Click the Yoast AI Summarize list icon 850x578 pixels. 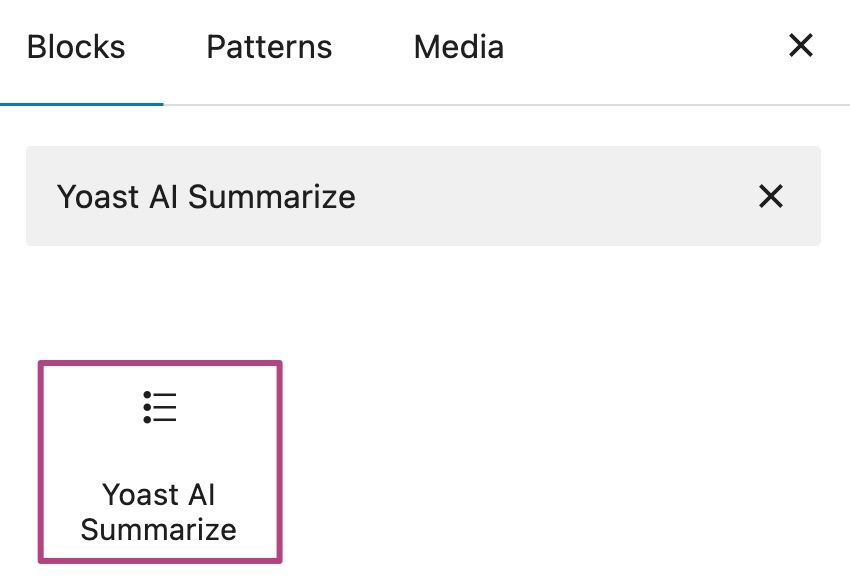tap(160, 407)
